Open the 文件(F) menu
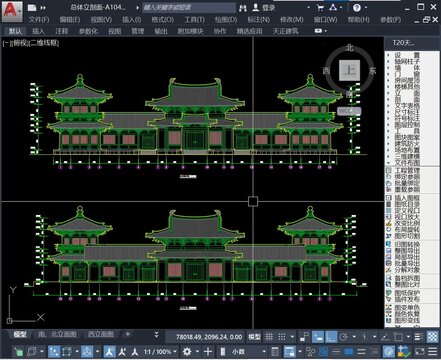The image size is (441, 360). pyautogui.click(x=39, y=20)
